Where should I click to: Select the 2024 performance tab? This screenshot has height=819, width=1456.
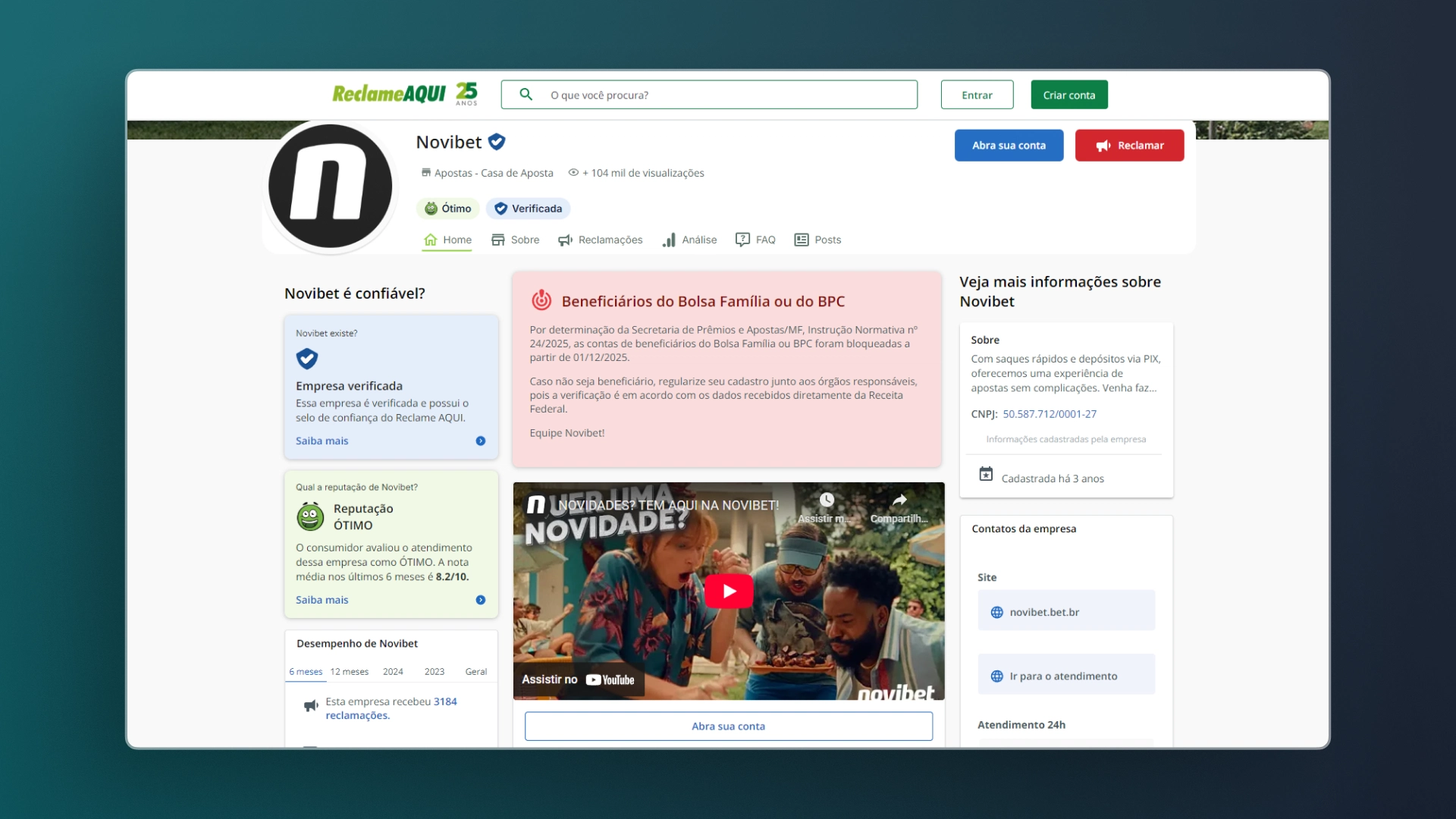pos(393,672)
